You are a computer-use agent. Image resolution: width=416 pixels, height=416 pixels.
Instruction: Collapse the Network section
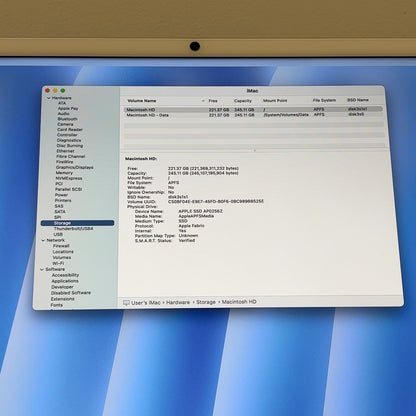(43, 240)
